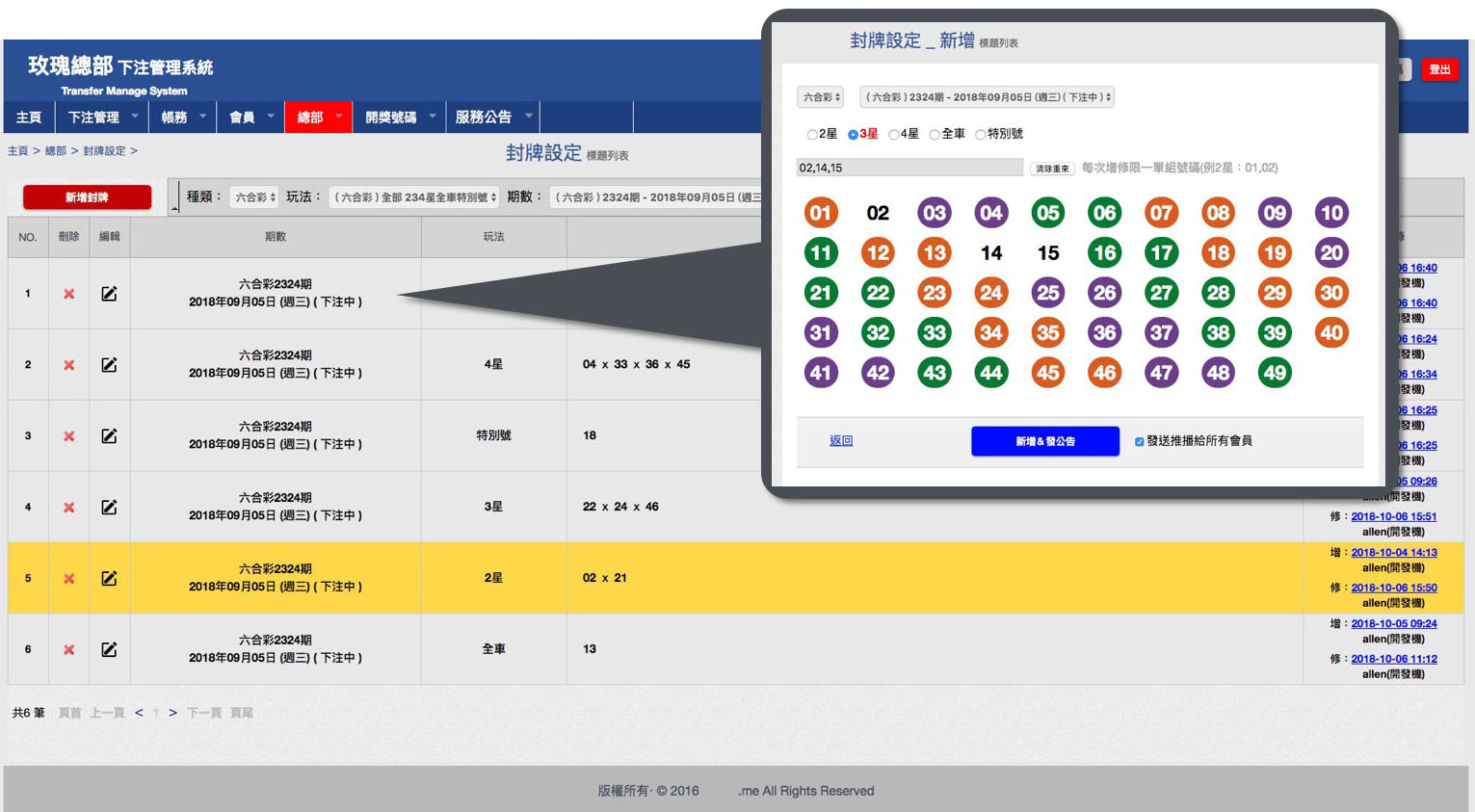Choose the purple number ball 48
Image resolution: width=1475 pixels, height=812 pixels.
pyautogui.click(x=1219, y=373)
